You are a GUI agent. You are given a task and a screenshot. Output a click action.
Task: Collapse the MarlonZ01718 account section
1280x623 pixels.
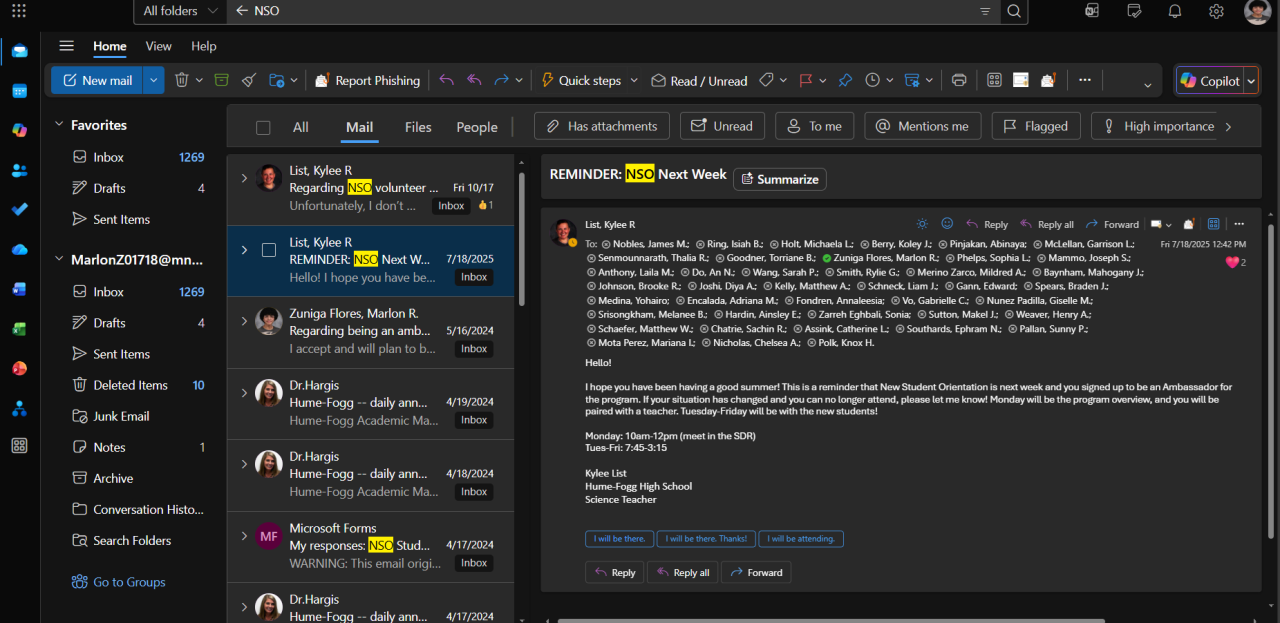pos(57,260)
